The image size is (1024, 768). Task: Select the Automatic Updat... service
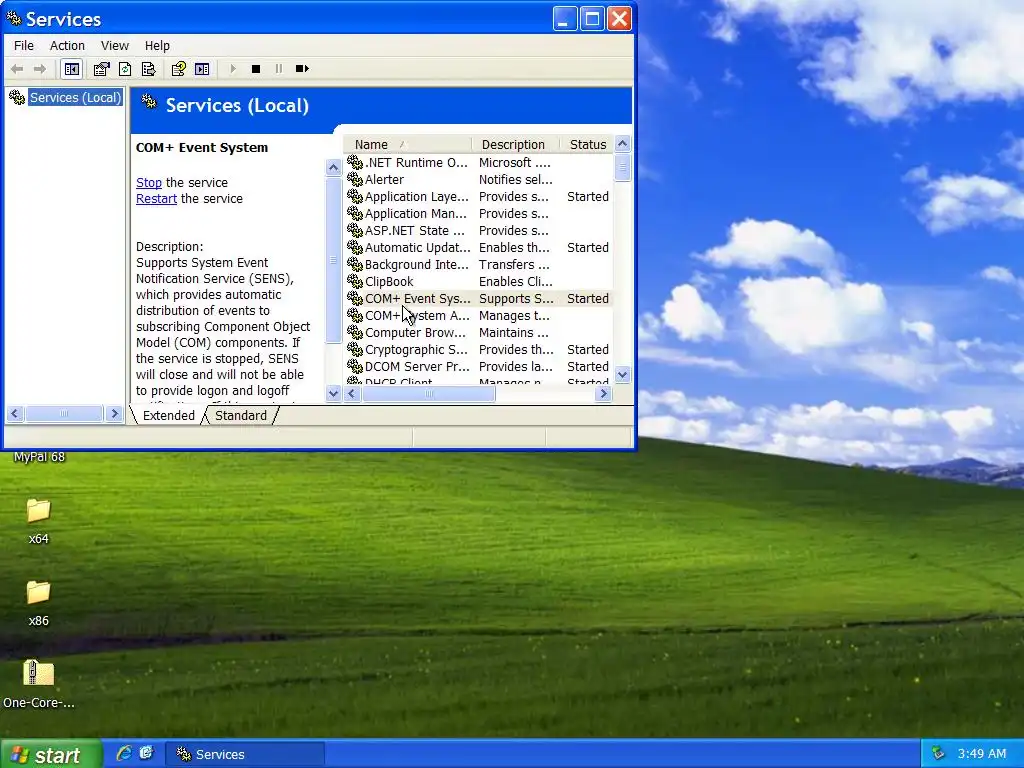pos(479,247)
